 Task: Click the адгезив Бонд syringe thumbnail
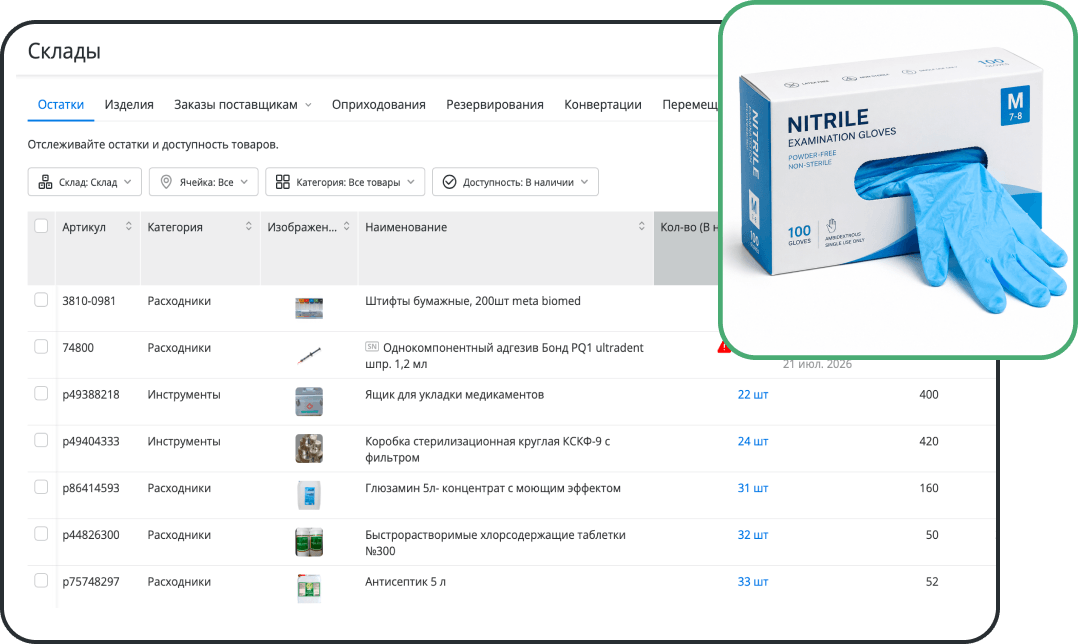309,355
